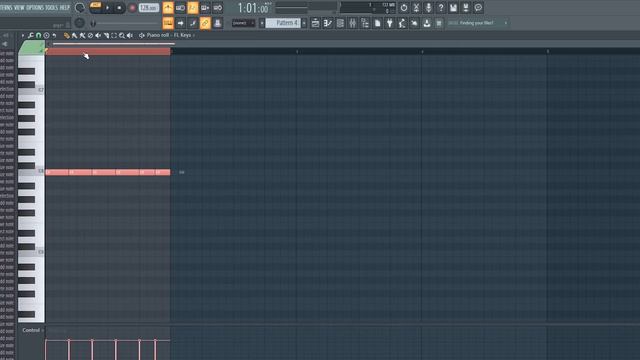Toggle wait for input before recording
The image size is (640, 360).
click(x=180, y=8)
